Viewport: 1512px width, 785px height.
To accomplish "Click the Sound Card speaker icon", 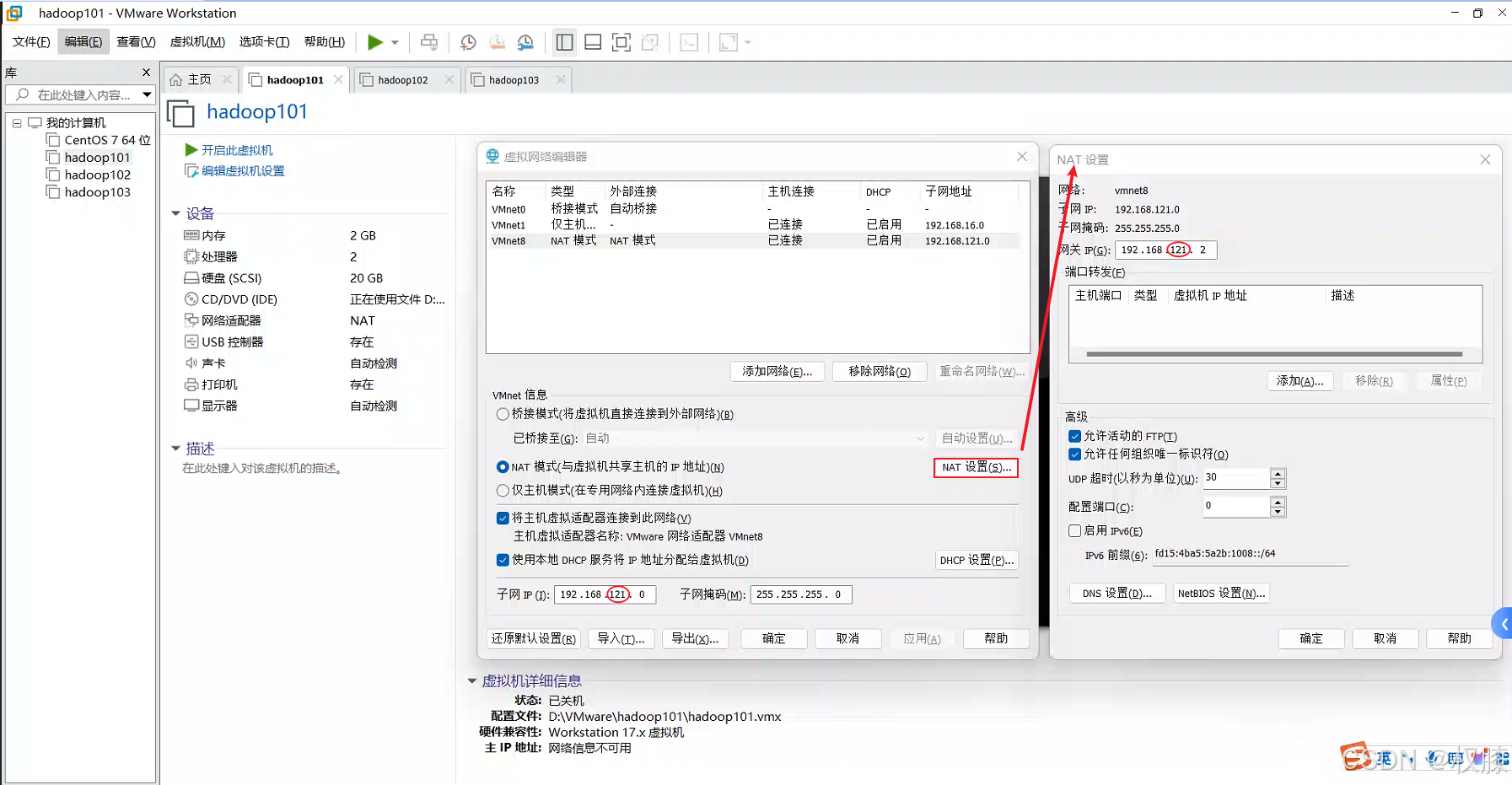I will (x=191, y=363).
